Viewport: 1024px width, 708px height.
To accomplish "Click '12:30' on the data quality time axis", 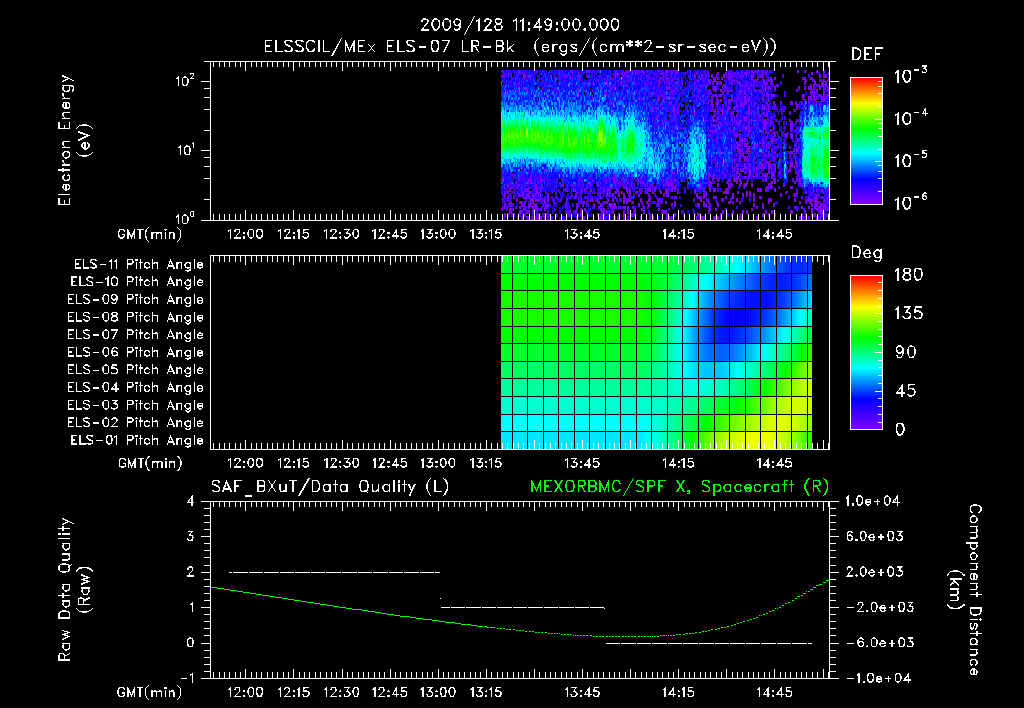I will click(342, 692).
